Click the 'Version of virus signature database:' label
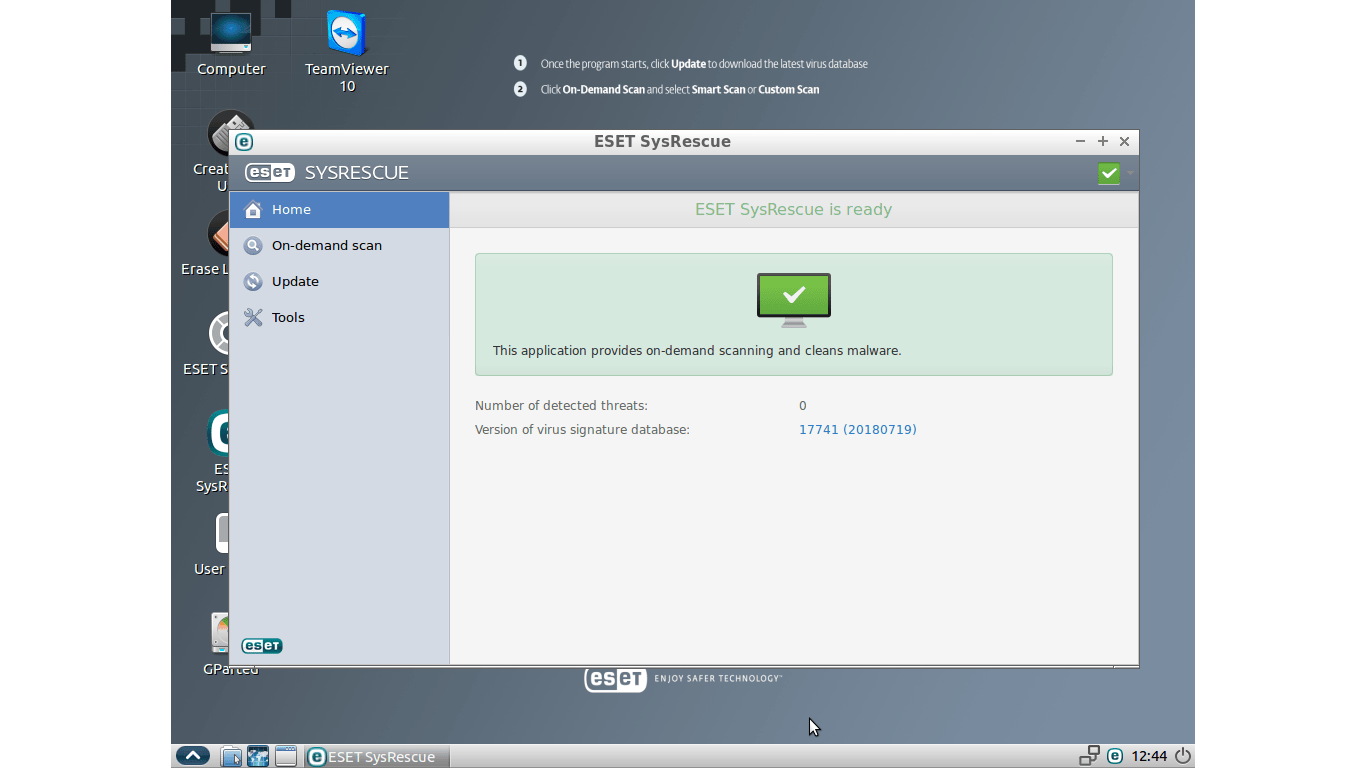Viewport: 1365px width, 768px height. pyautogui.click(x=582, y=430)
